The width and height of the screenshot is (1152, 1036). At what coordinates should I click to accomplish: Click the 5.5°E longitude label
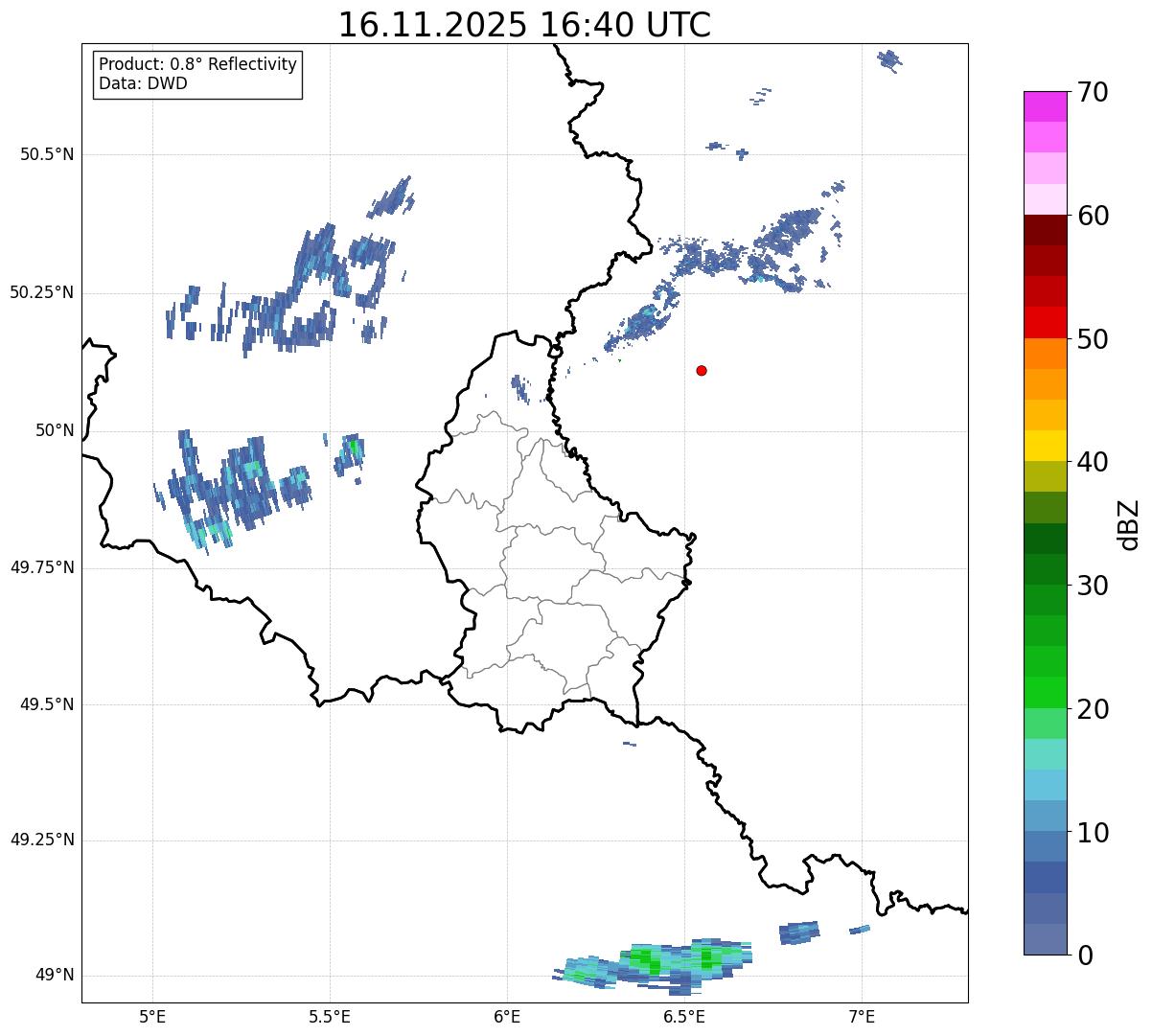point(330,1016)
